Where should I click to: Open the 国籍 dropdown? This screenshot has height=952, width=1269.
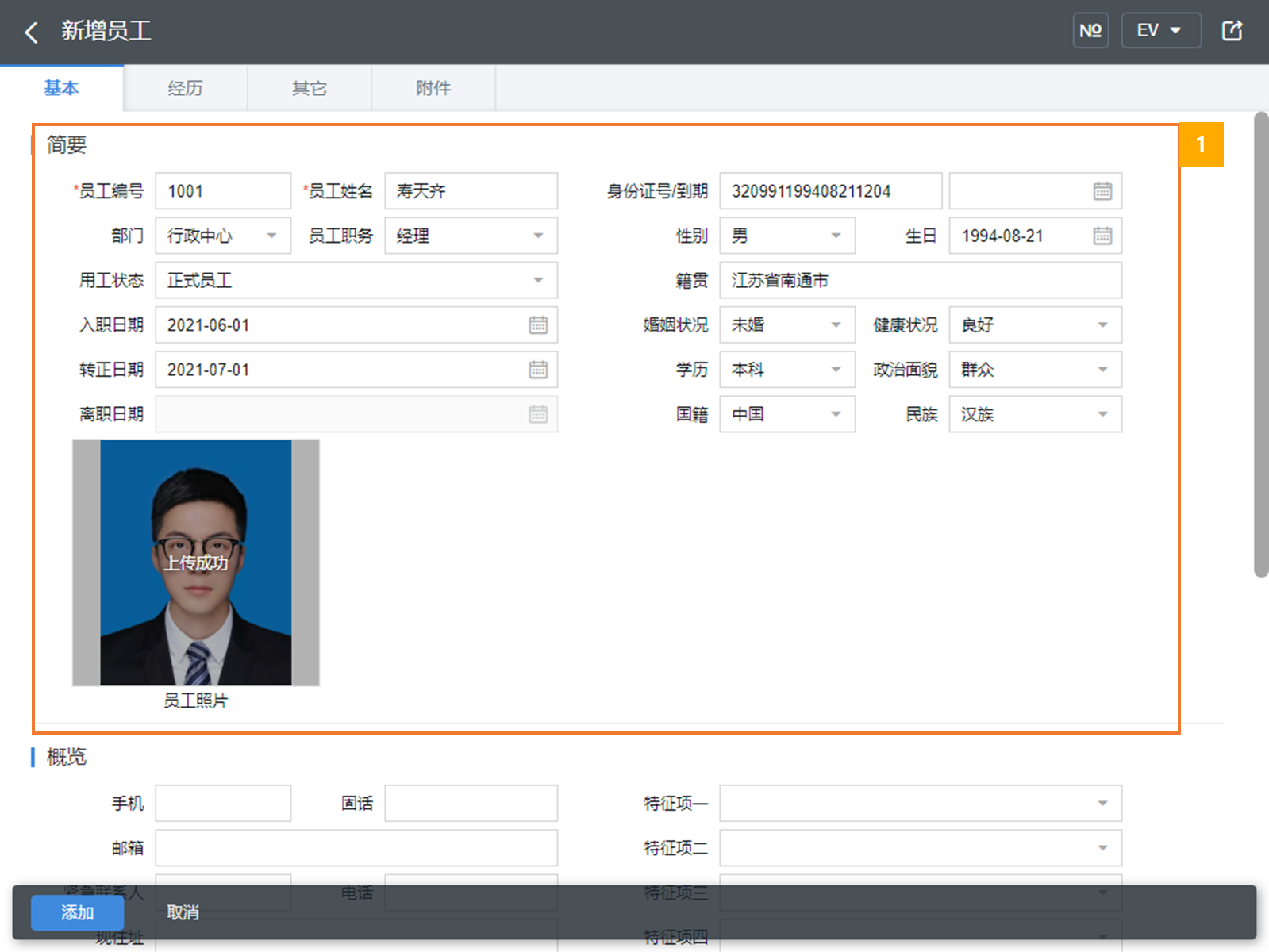[x=787, y=414]
